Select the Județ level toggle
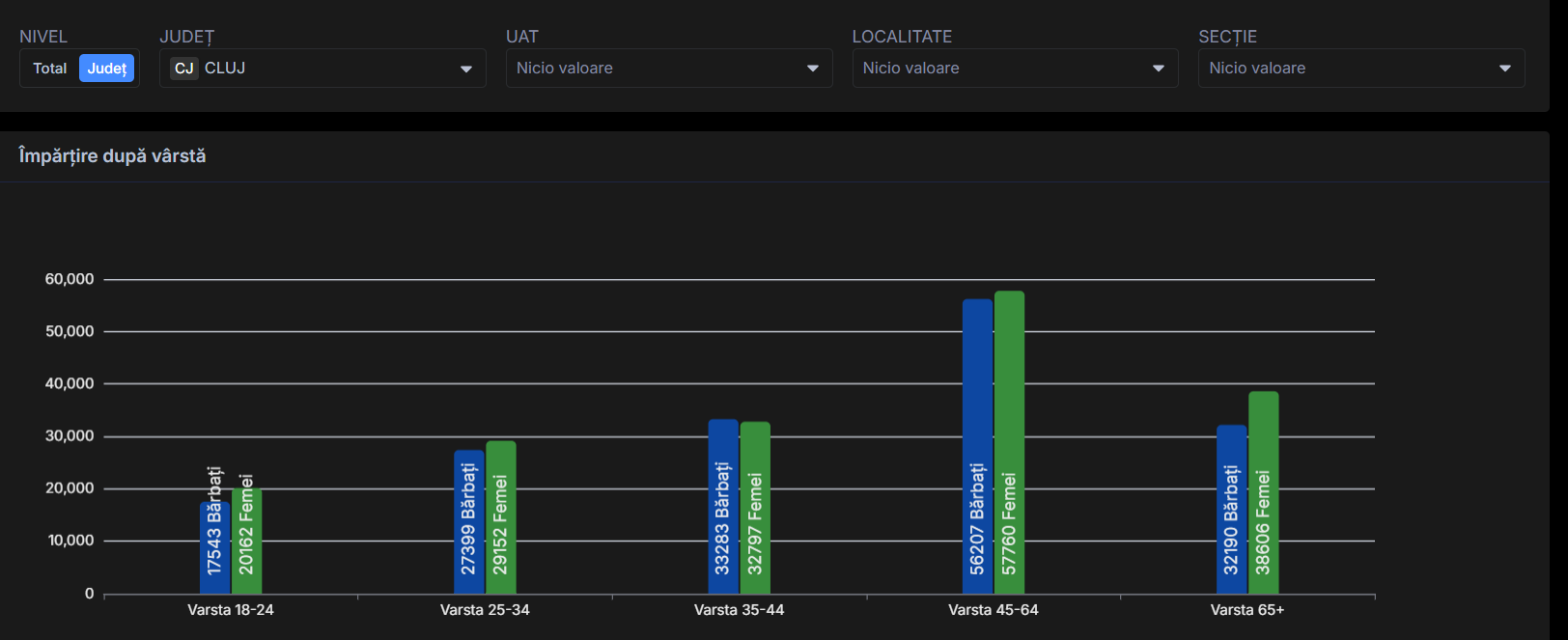Image resolution: width=1568 pixels, height=640 pixels. pos(106,69)
